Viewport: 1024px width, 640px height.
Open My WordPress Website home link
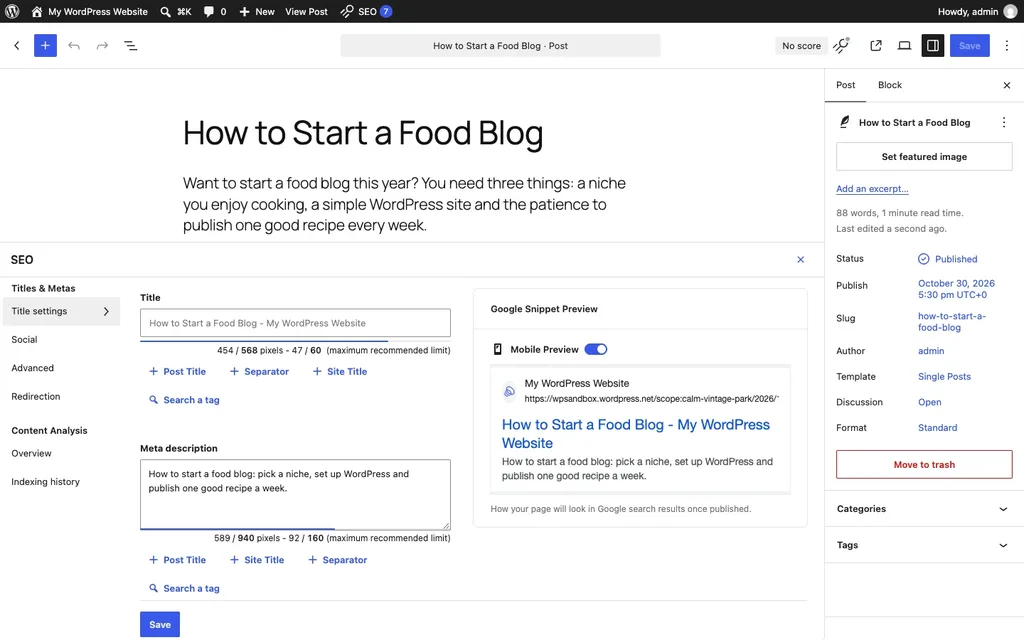point(89,11)
